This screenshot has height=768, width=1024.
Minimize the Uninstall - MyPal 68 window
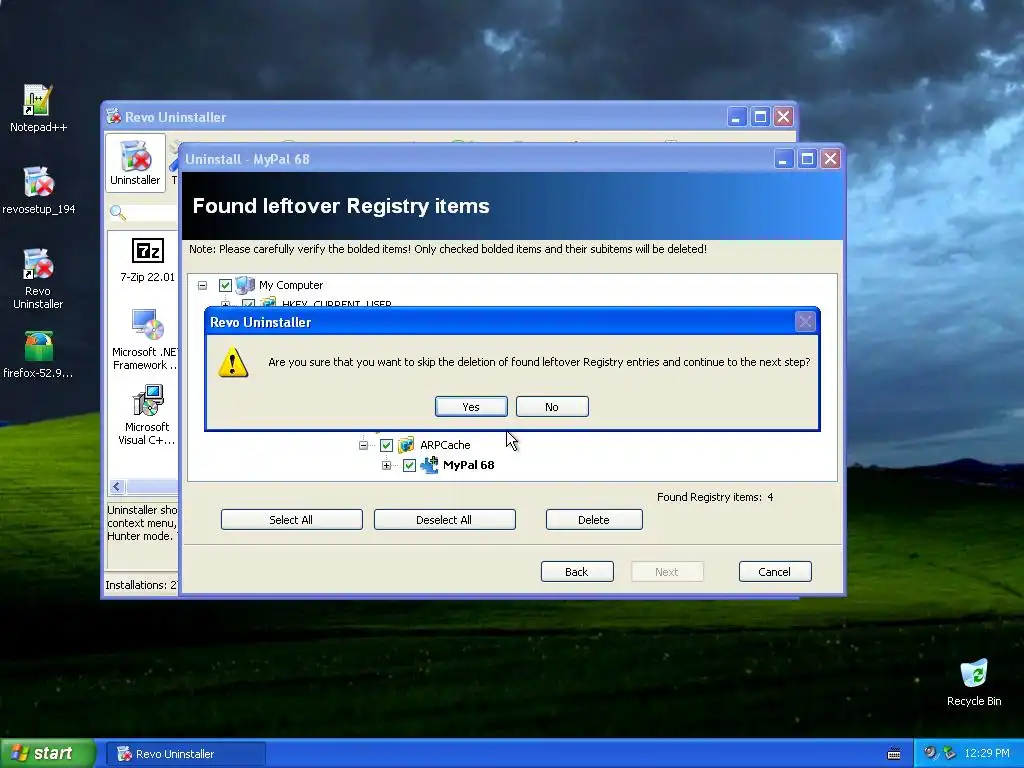783,159
